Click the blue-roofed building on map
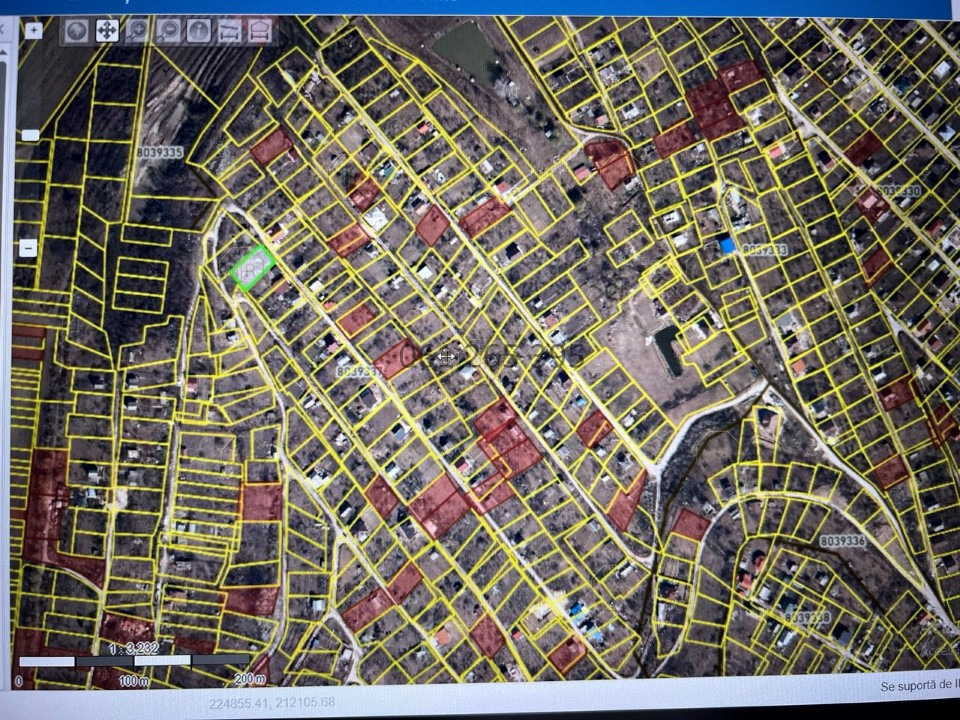 point(727,245)
